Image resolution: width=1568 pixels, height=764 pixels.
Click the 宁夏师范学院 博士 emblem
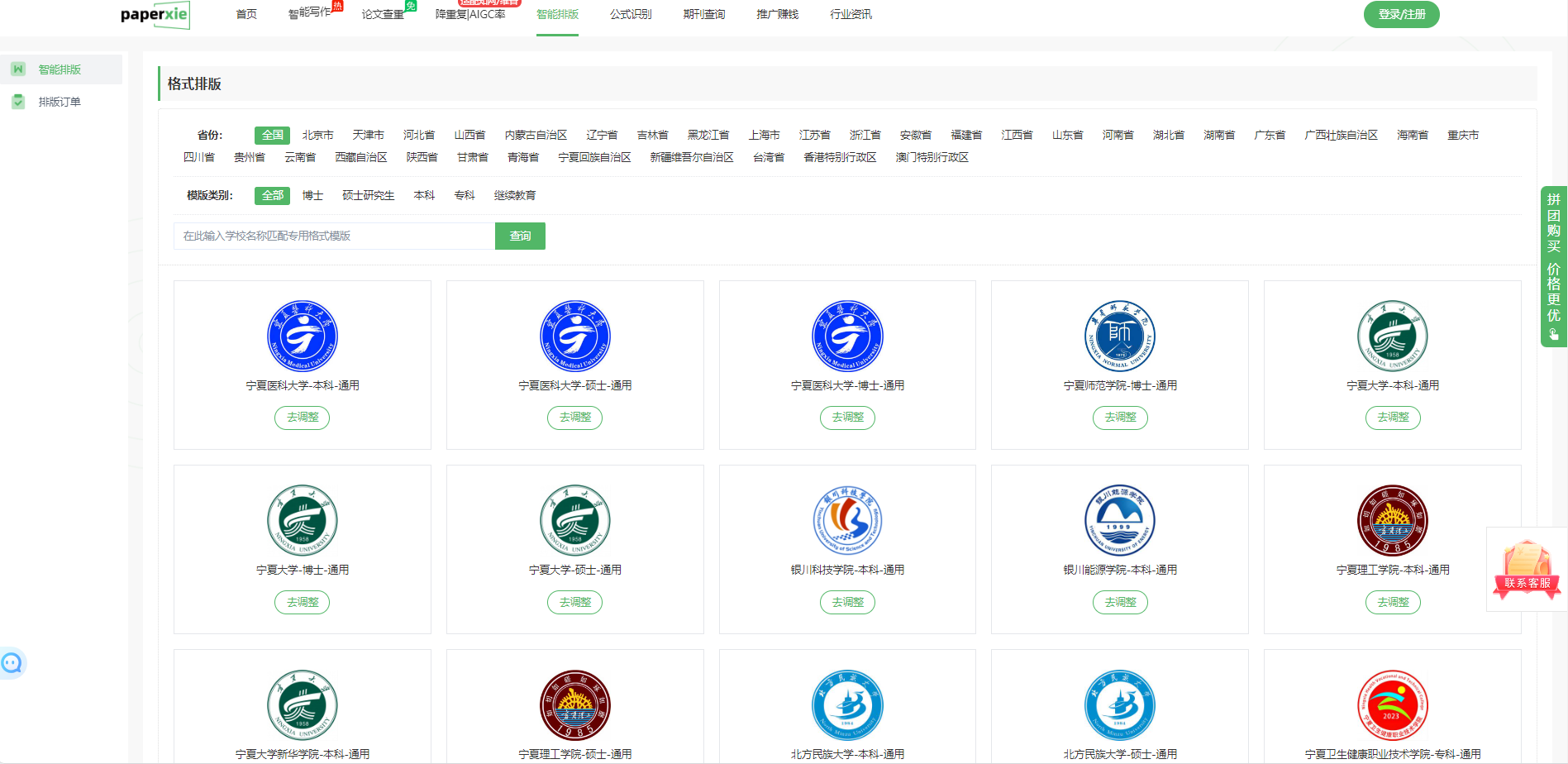point(1119,337)
